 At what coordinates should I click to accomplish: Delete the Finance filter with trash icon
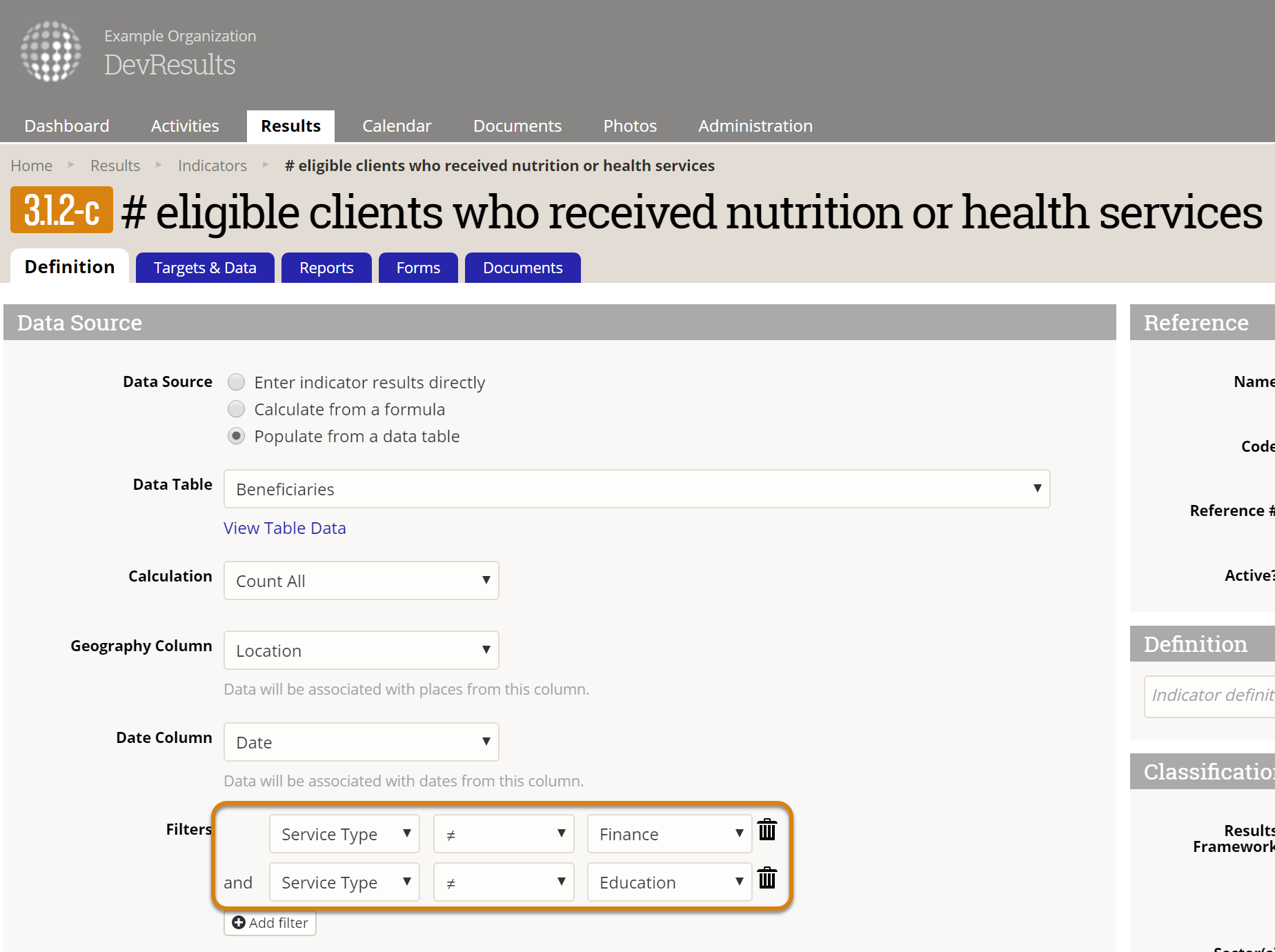click(x=767, y=830)
